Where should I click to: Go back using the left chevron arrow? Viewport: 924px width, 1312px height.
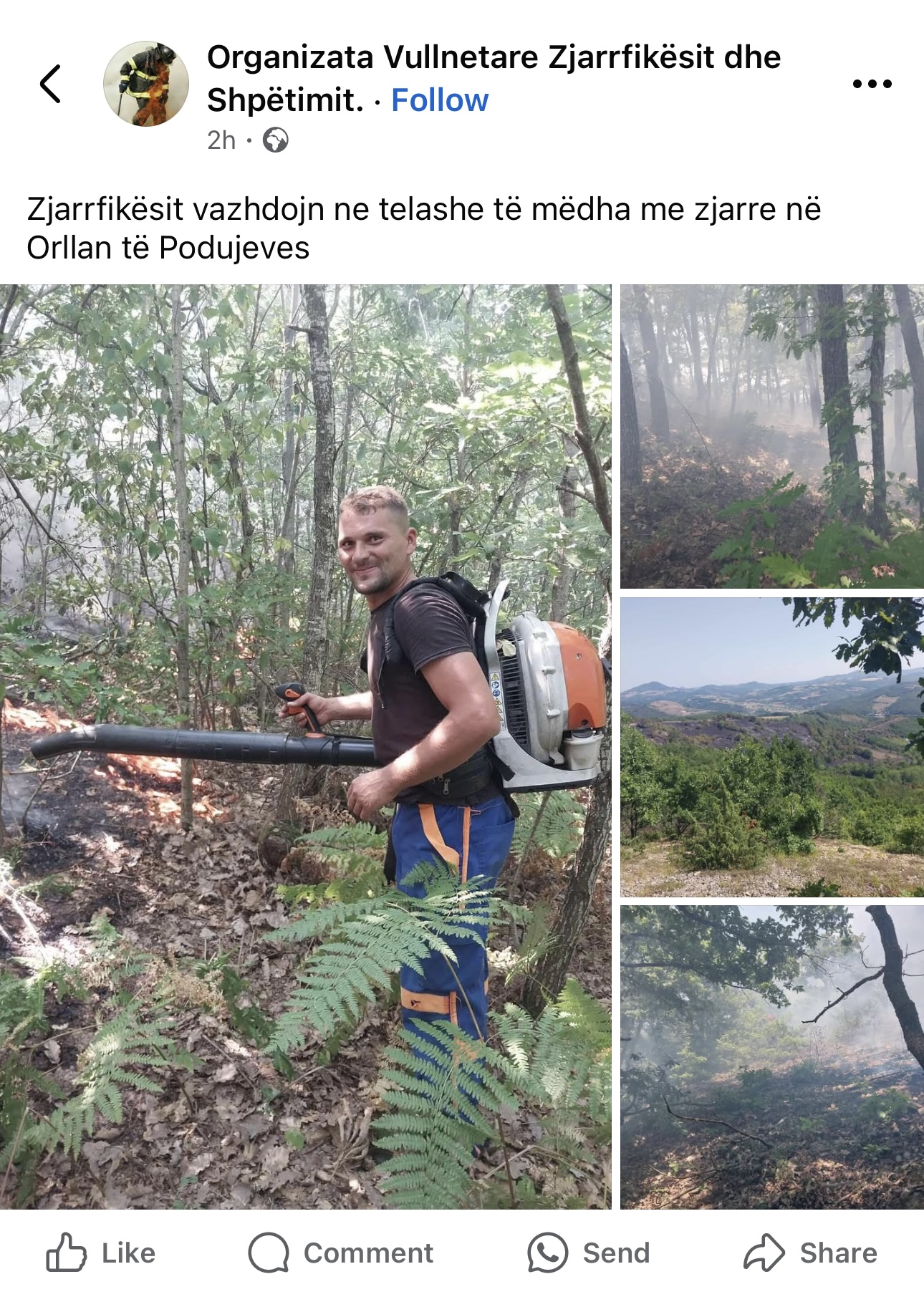[x=50, y=84]
